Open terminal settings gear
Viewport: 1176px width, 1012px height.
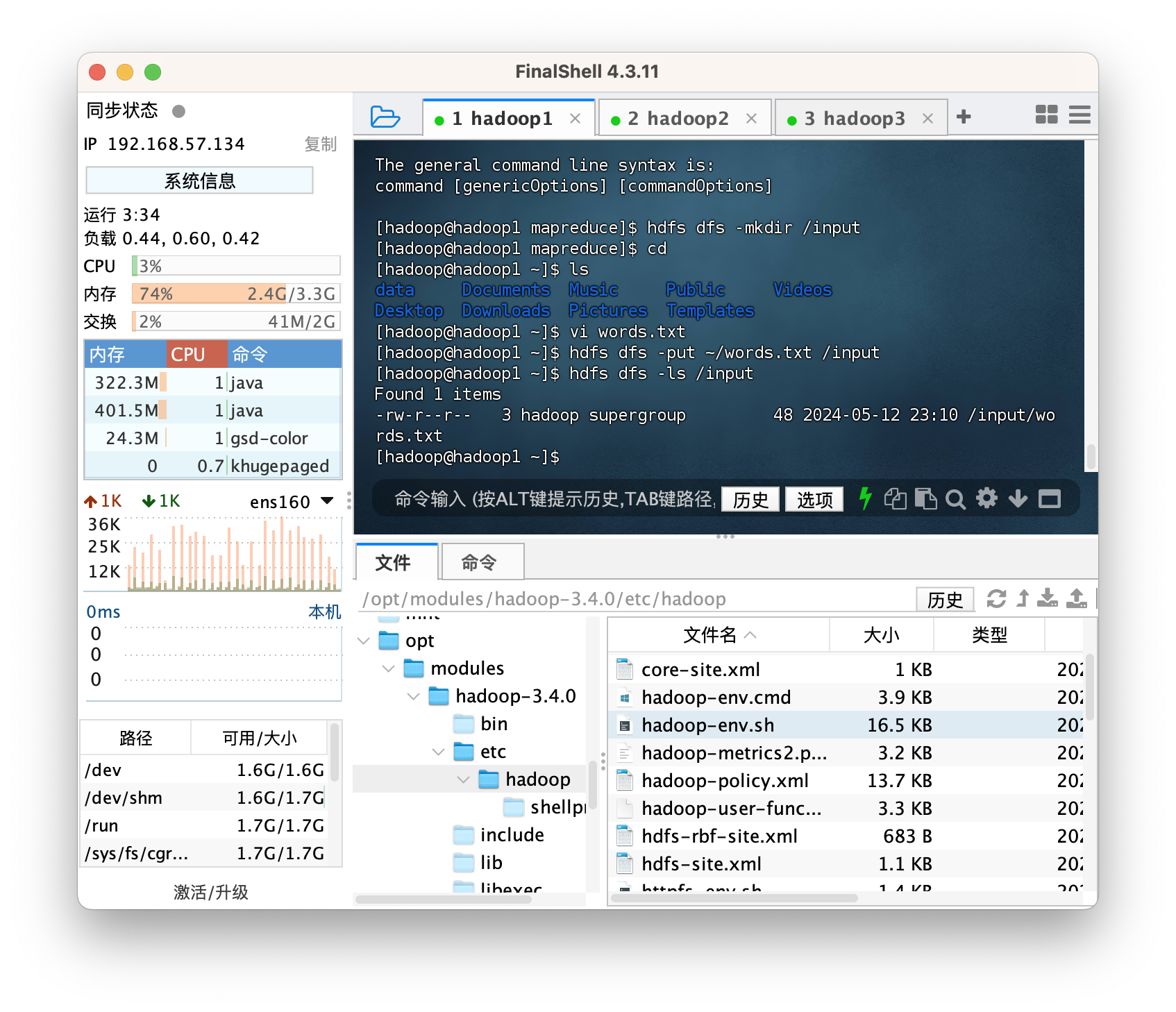pos(986,498)
